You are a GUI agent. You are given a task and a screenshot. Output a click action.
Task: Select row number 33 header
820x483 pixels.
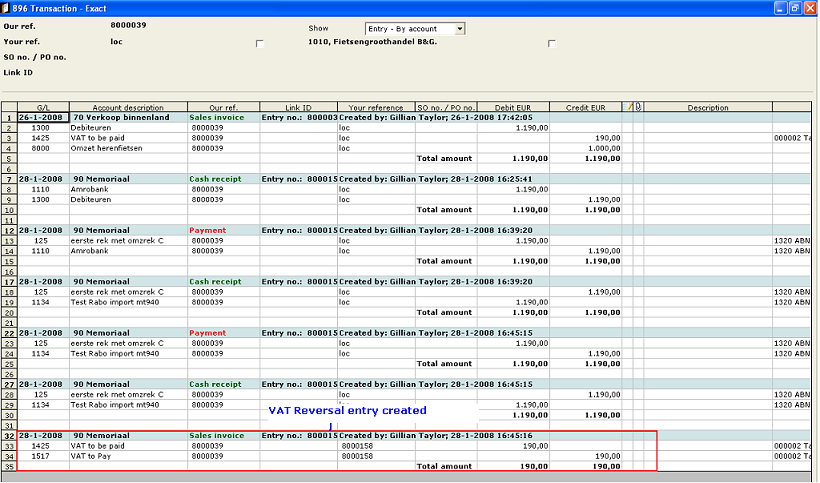click(x=8, y=446)
